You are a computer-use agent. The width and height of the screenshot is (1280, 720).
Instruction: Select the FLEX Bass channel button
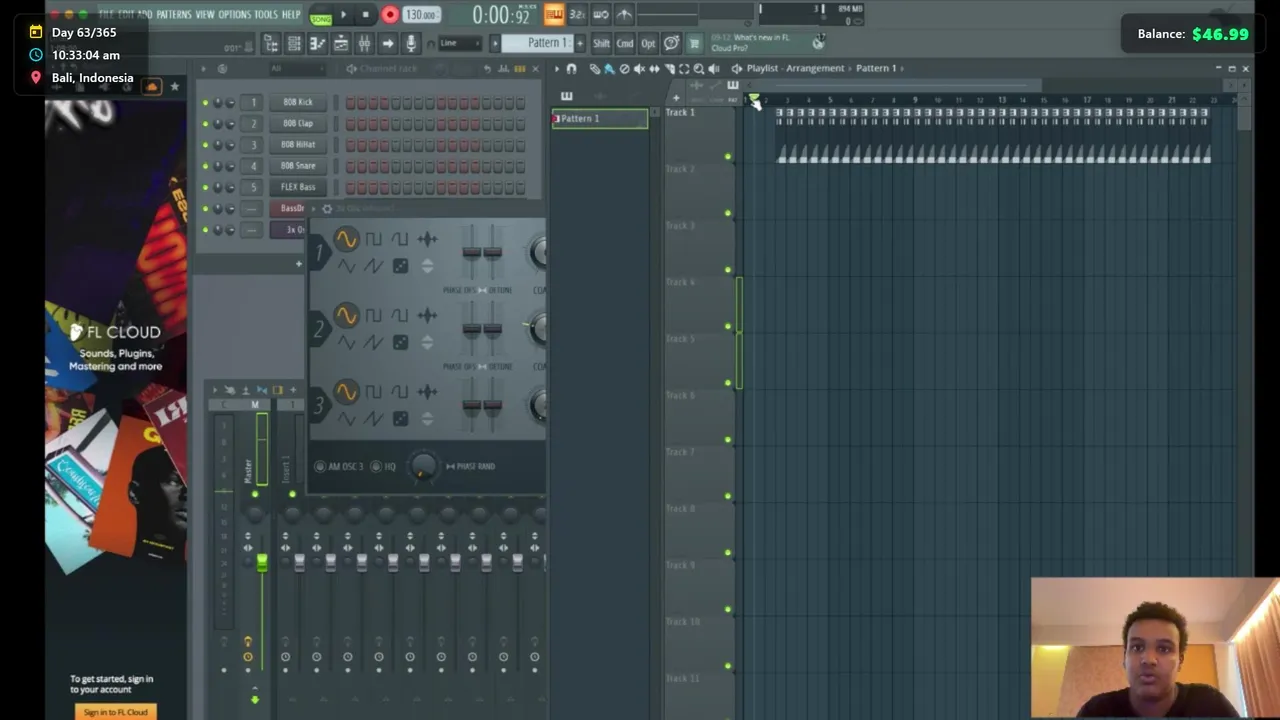297,187
